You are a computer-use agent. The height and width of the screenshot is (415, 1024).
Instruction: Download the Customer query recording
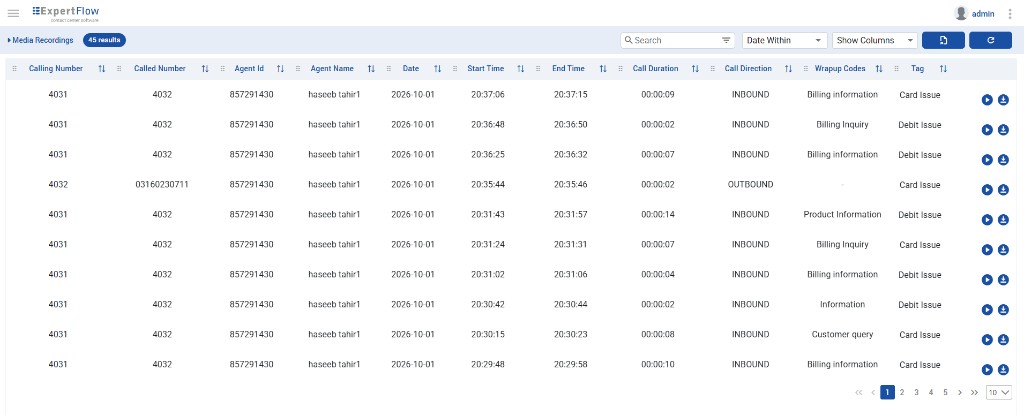[x=1003, y=340]
